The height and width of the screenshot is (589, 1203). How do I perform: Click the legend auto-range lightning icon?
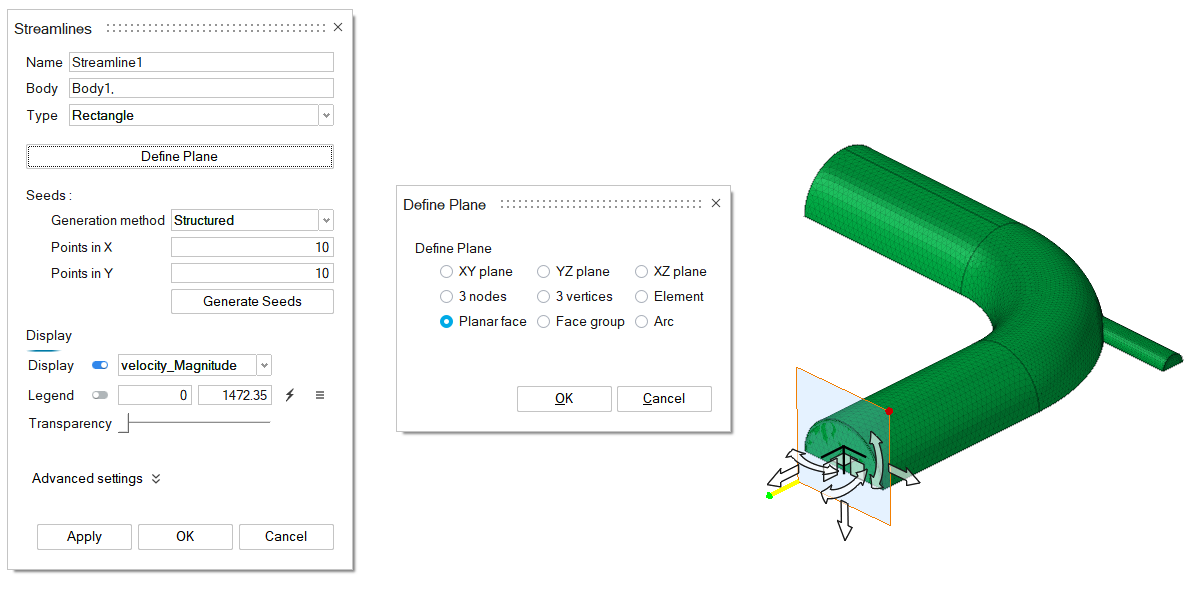(290, 395)
